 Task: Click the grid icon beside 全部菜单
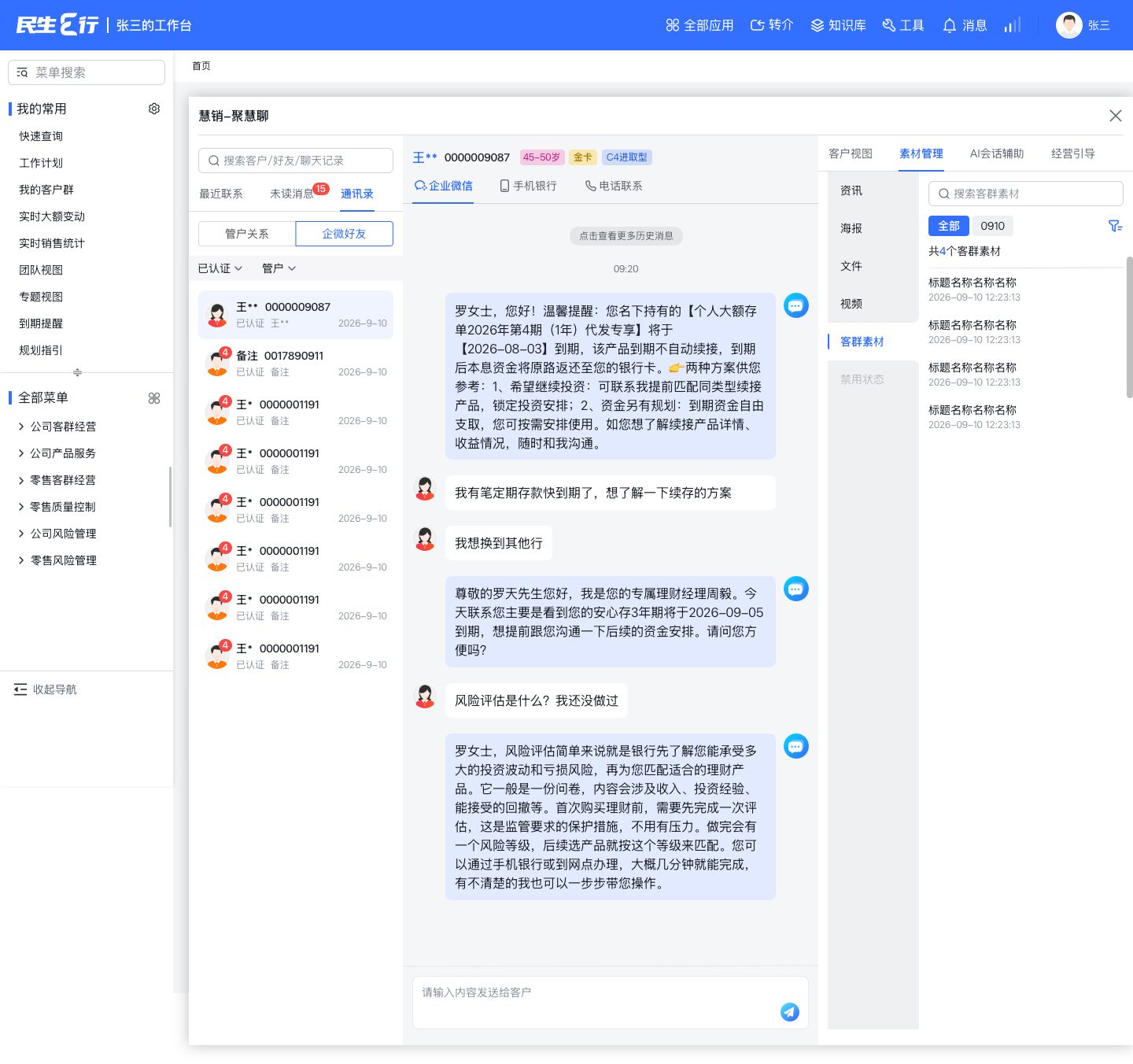pos(154,398)
